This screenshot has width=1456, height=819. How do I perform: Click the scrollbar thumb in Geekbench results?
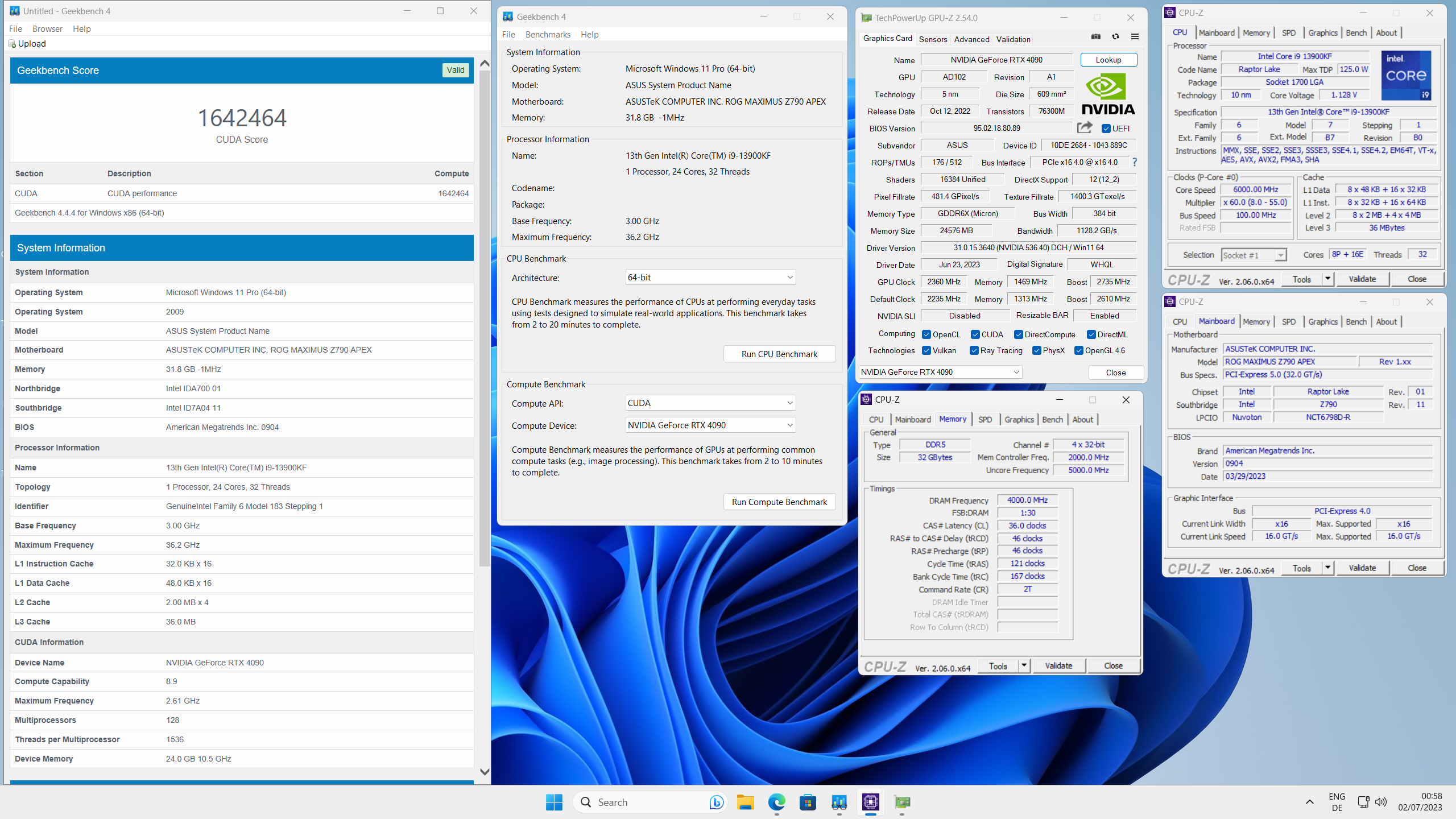point(485,318)
